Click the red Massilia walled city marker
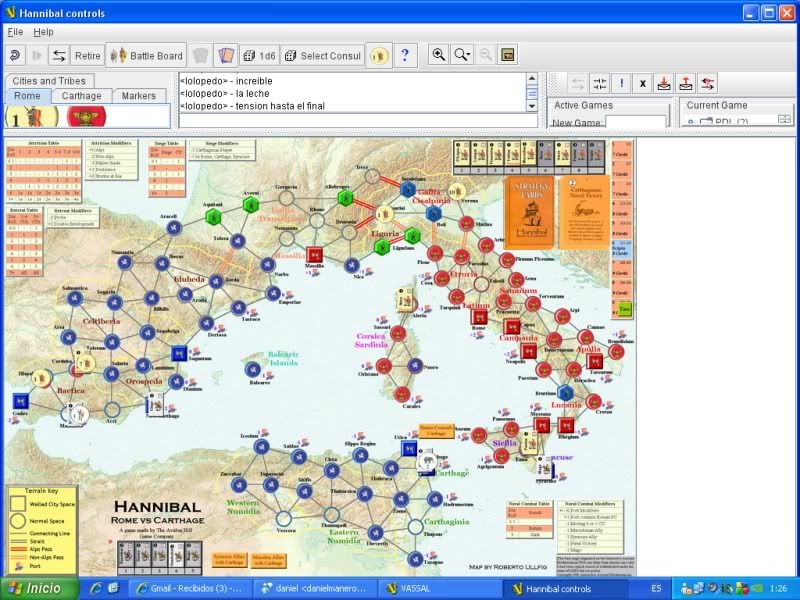Image resolution: width=800 pixels, height=600 pixels. pos(314,255)
